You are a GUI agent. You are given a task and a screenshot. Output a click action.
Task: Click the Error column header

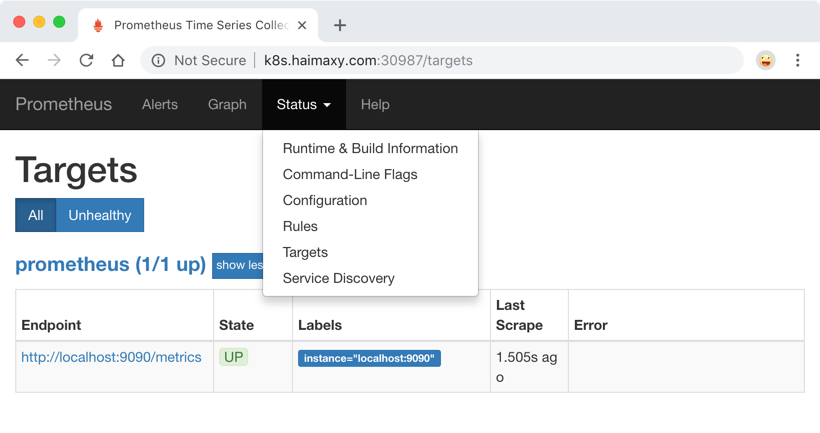591,325
